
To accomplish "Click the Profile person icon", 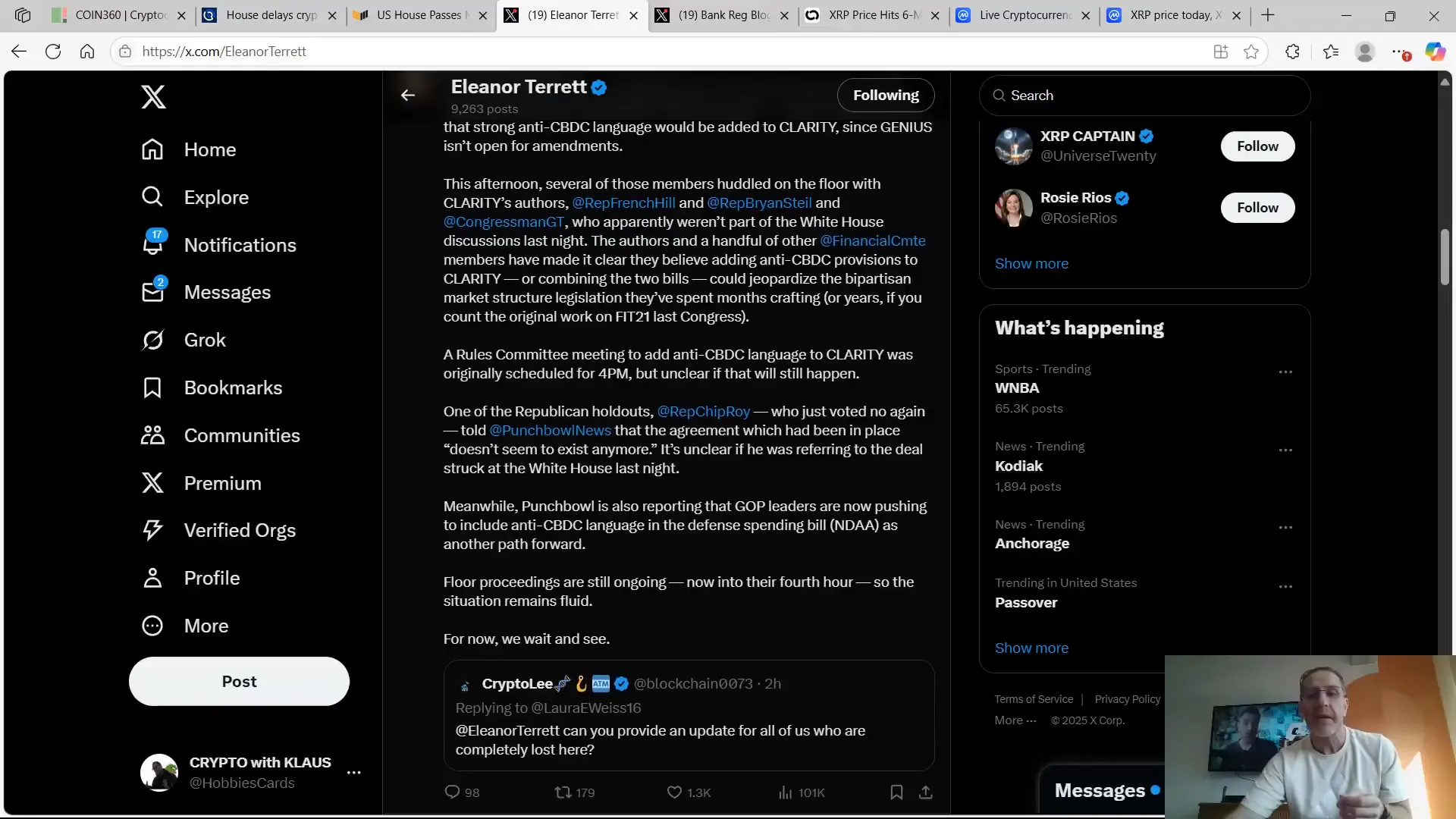I will (x=152, y=578).
